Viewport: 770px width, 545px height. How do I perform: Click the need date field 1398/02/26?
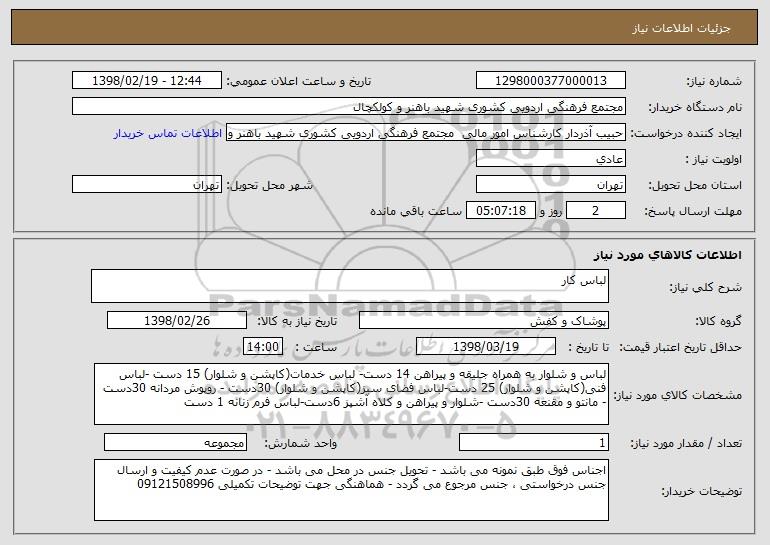click(177, 321)
